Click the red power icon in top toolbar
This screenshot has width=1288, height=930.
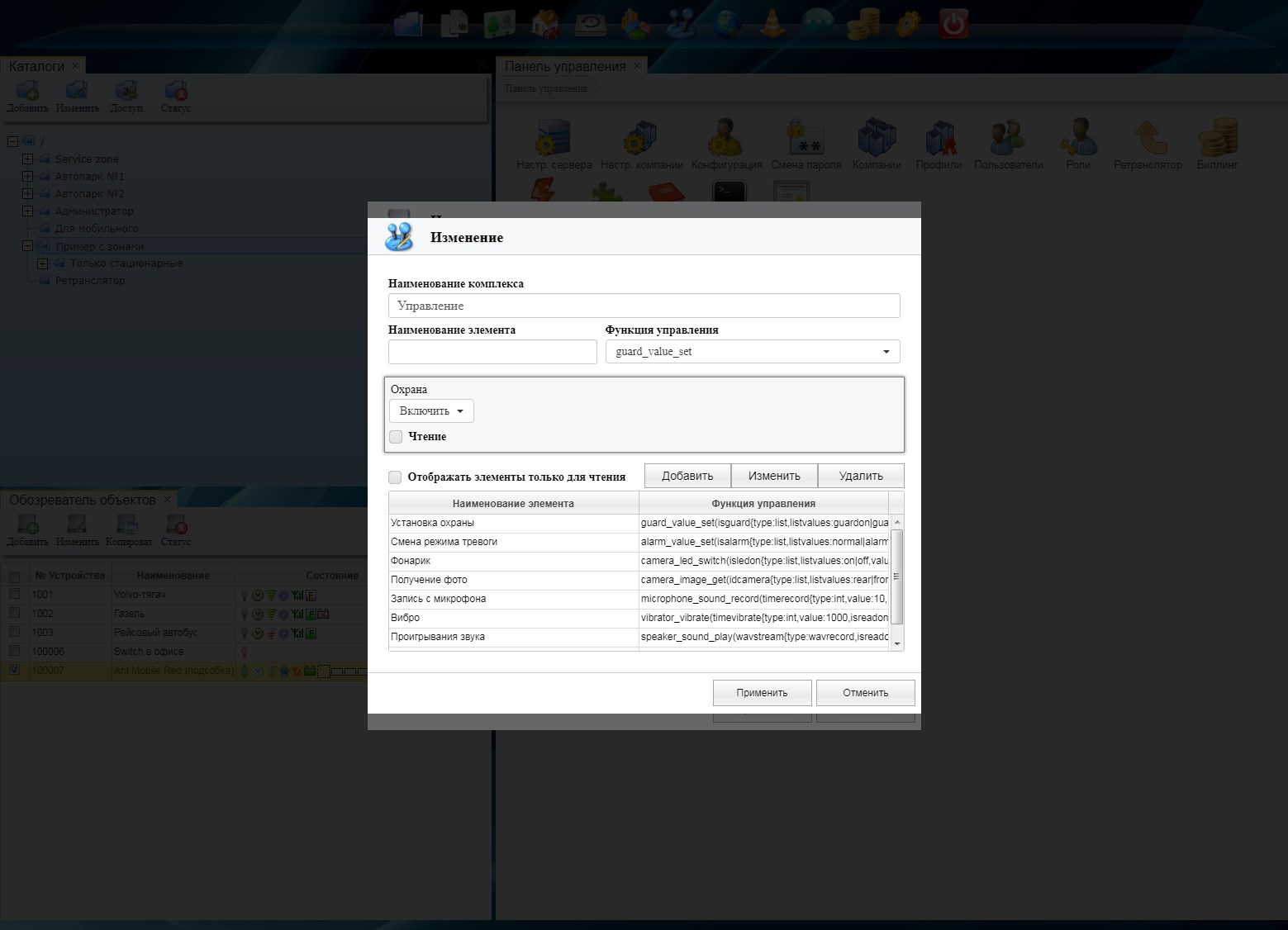click(953, 23)
